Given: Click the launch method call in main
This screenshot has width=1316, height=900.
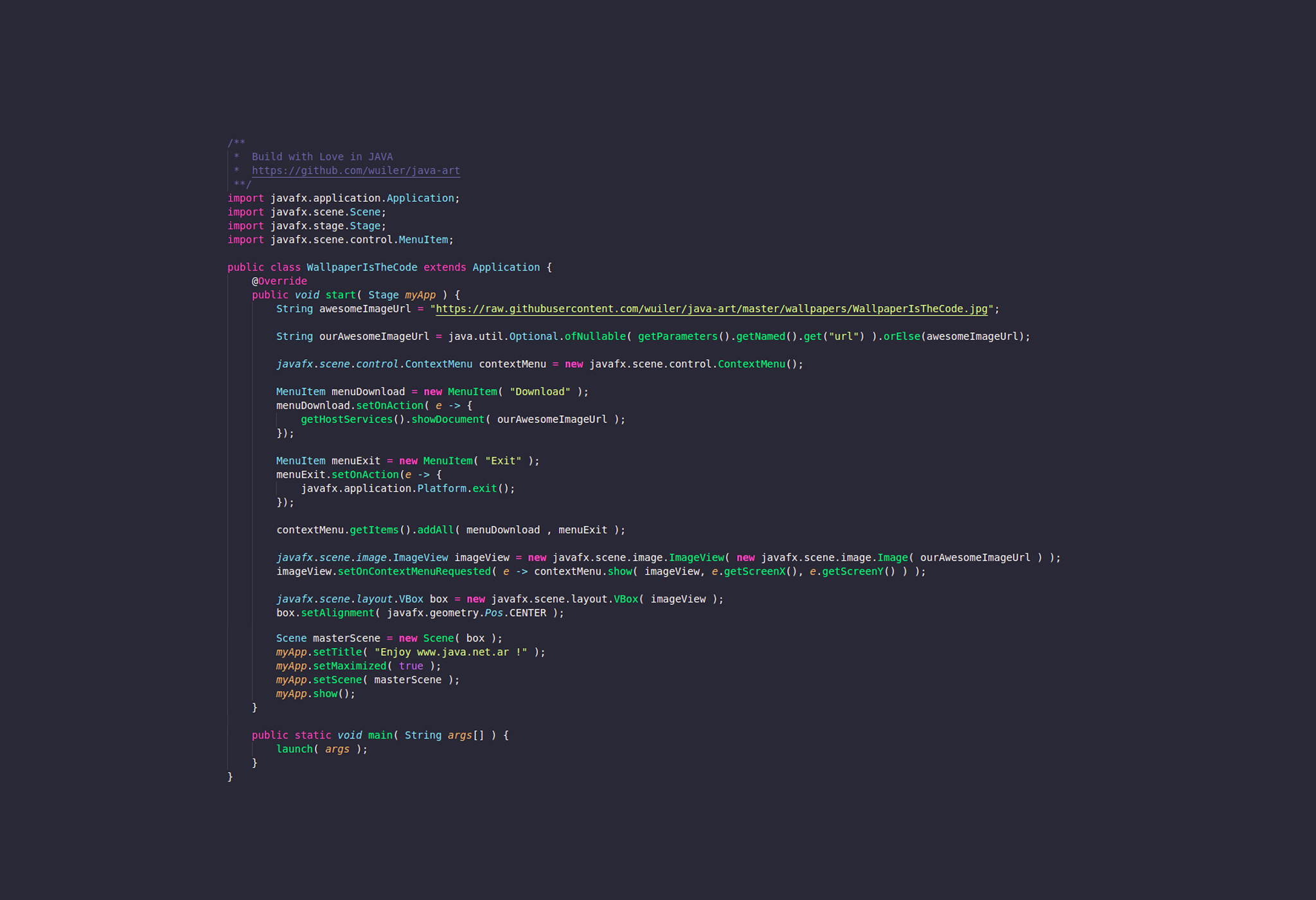Looking at the screenshot, I should (x=294, y=750).
